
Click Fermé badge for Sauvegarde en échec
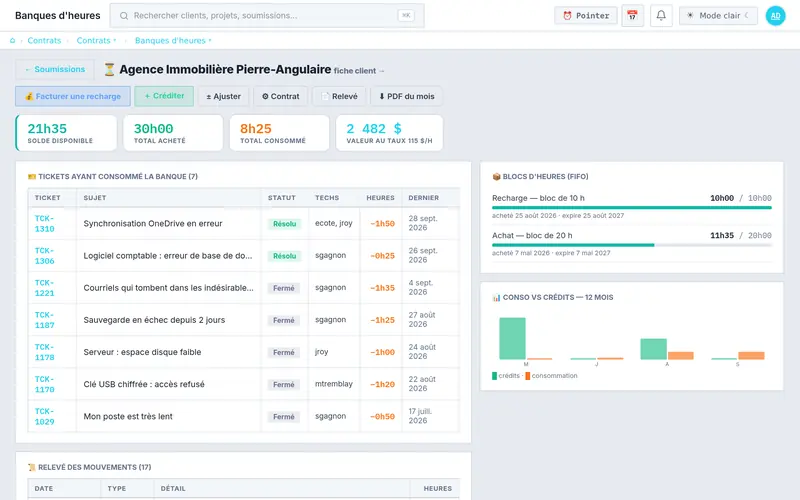click(x=284, y=320)
